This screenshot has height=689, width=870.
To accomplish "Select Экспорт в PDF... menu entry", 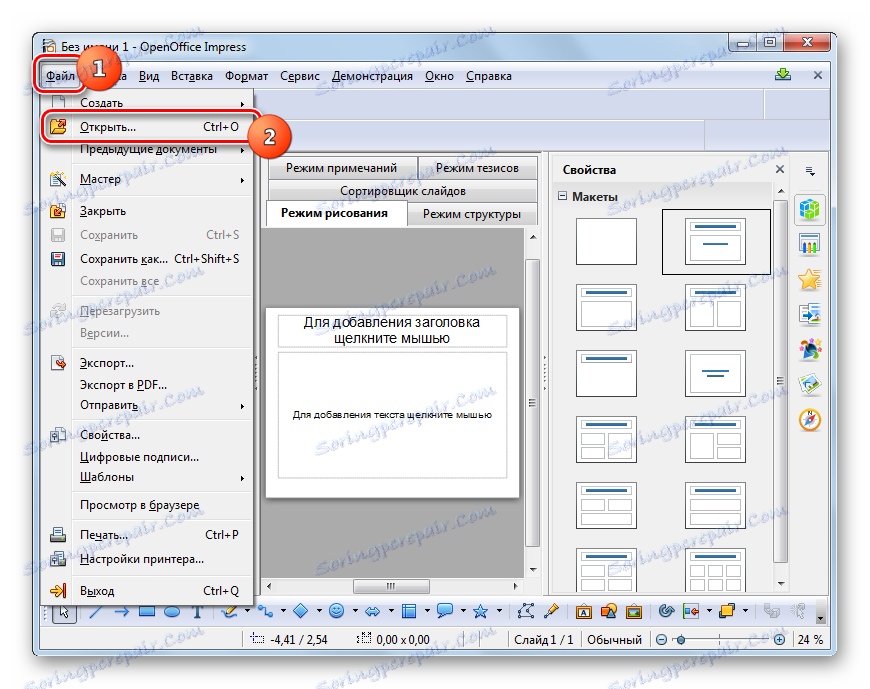I will coord(147,385).
